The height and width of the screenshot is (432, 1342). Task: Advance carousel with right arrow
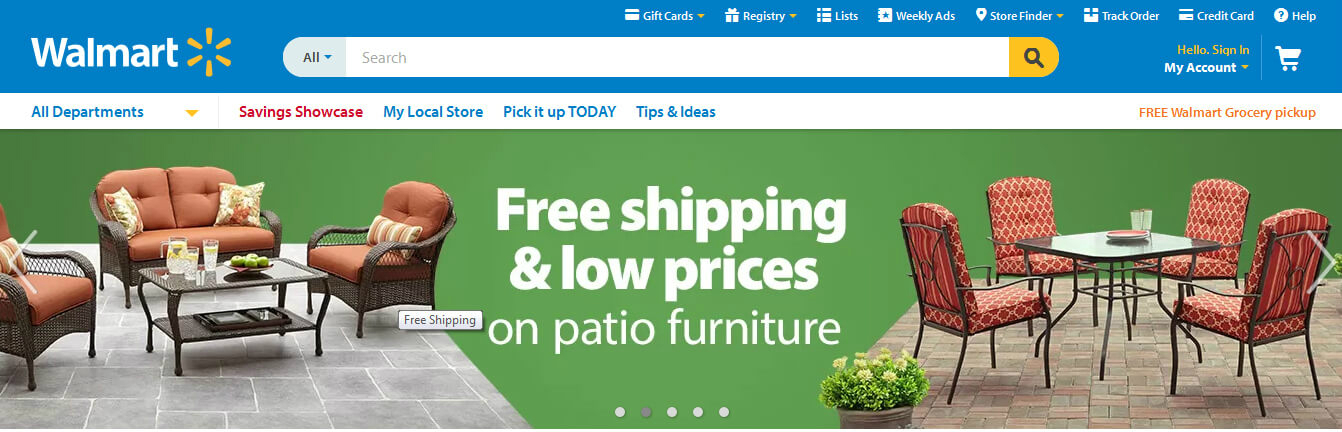tap(1320, 262)
